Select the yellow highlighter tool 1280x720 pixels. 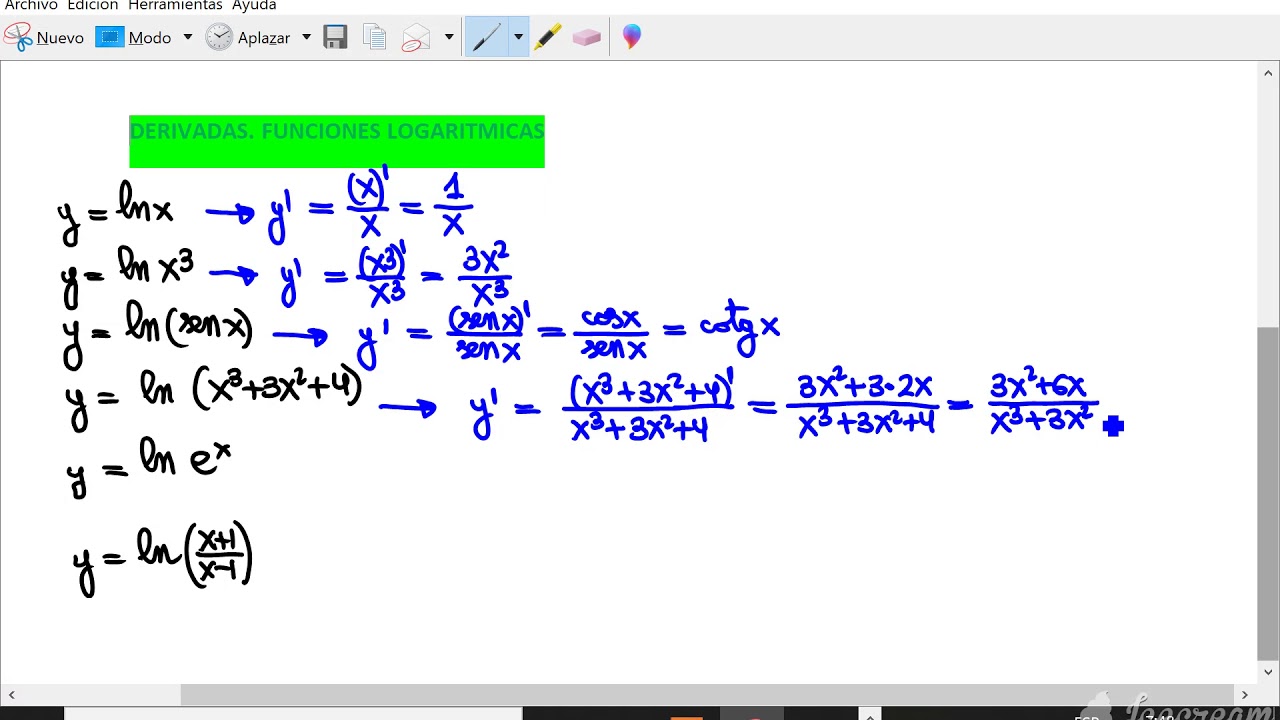point(548,38)
